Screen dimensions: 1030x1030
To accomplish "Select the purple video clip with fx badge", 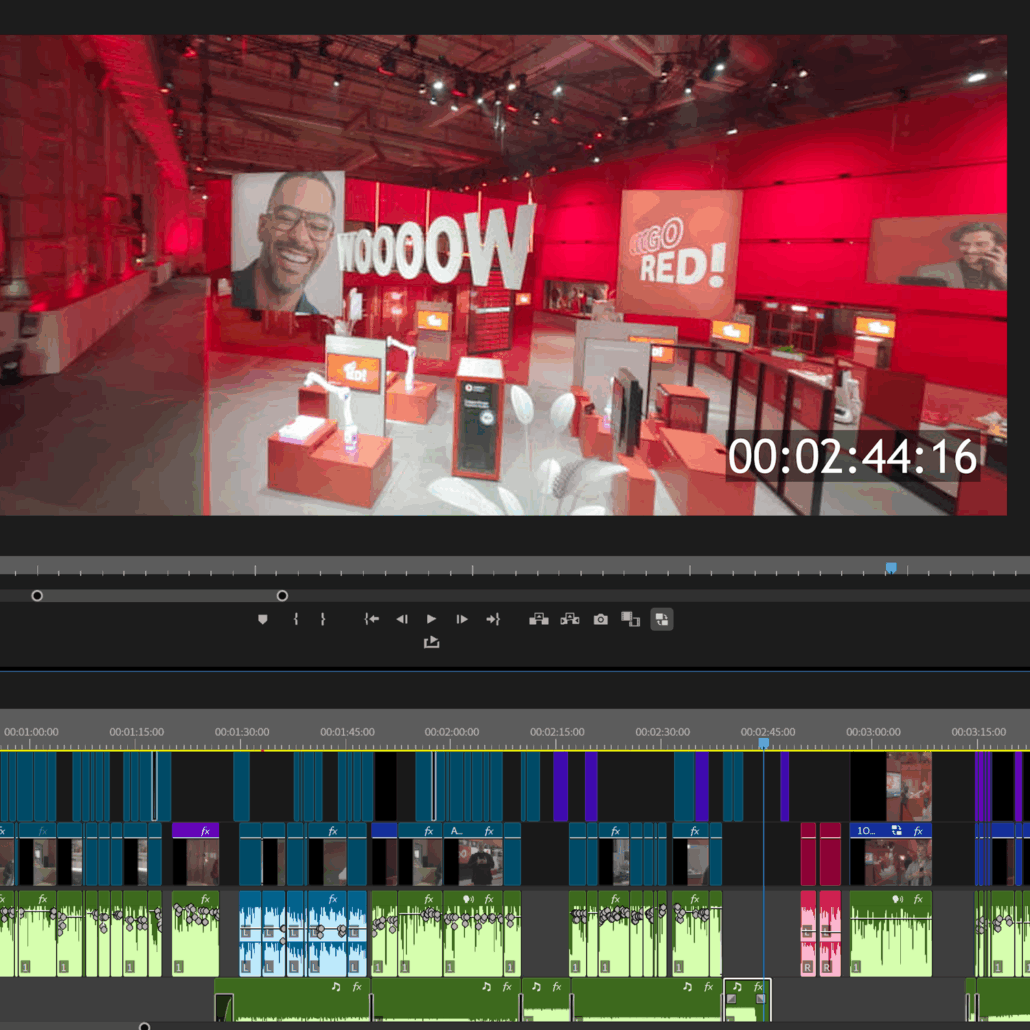I will (195, 854).
